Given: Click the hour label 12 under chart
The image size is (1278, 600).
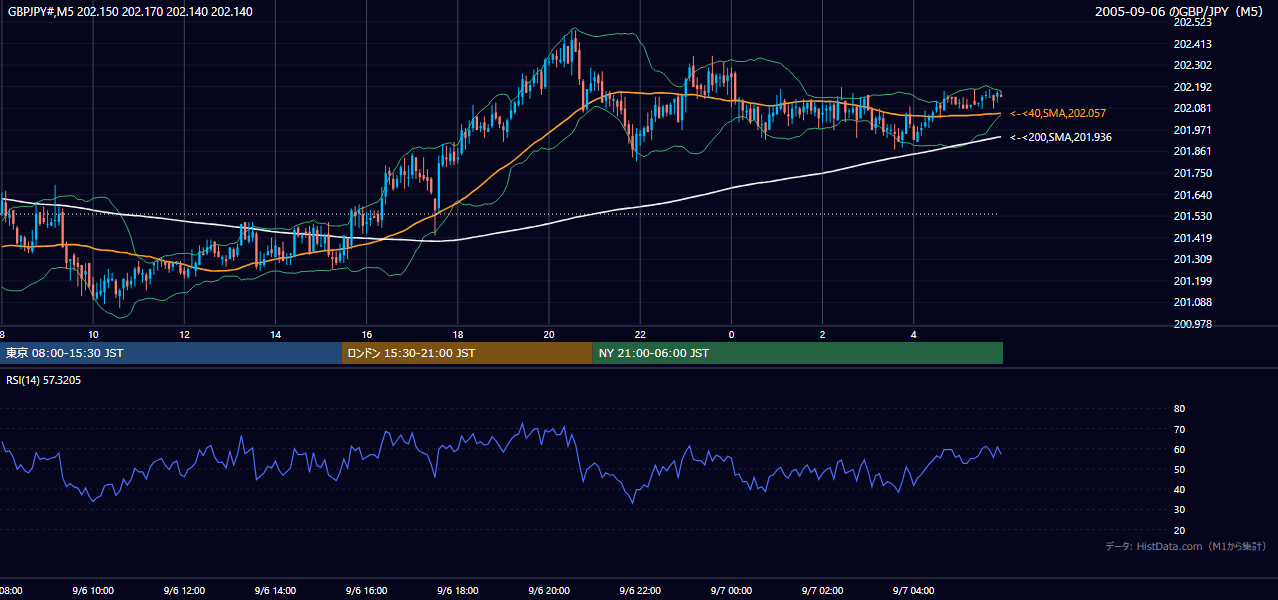Looking at the screenshot, I should tap(185, 334).
